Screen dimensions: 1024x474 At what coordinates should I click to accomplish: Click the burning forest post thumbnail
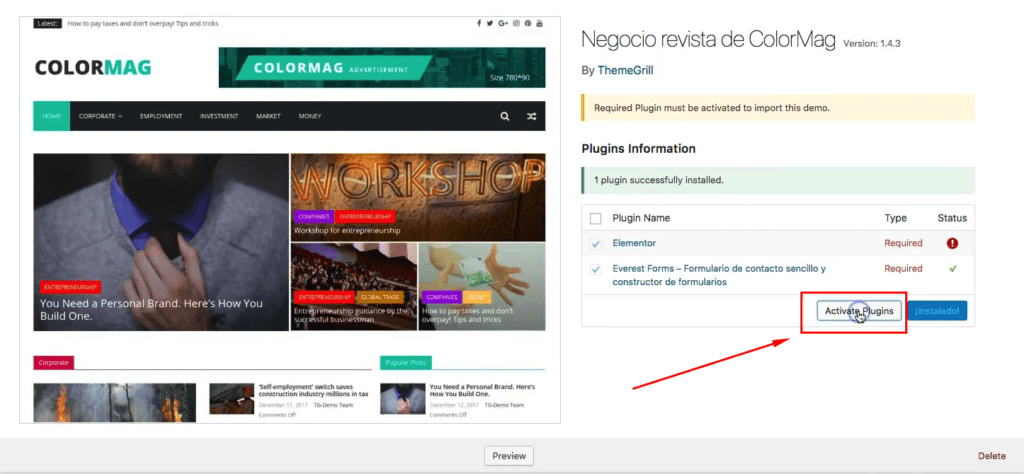(114, 402)
